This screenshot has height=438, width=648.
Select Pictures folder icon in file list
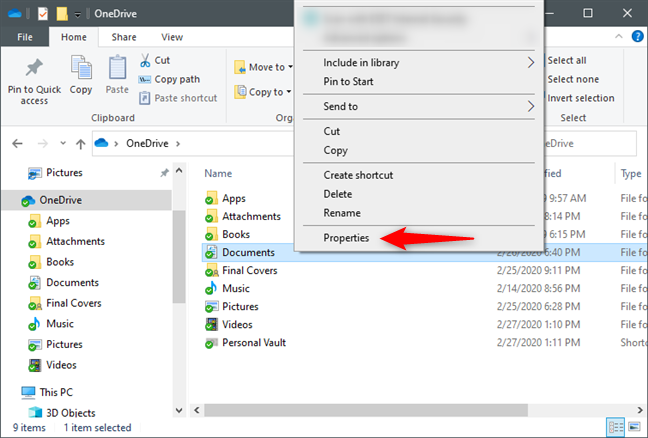tap(211, 306)
